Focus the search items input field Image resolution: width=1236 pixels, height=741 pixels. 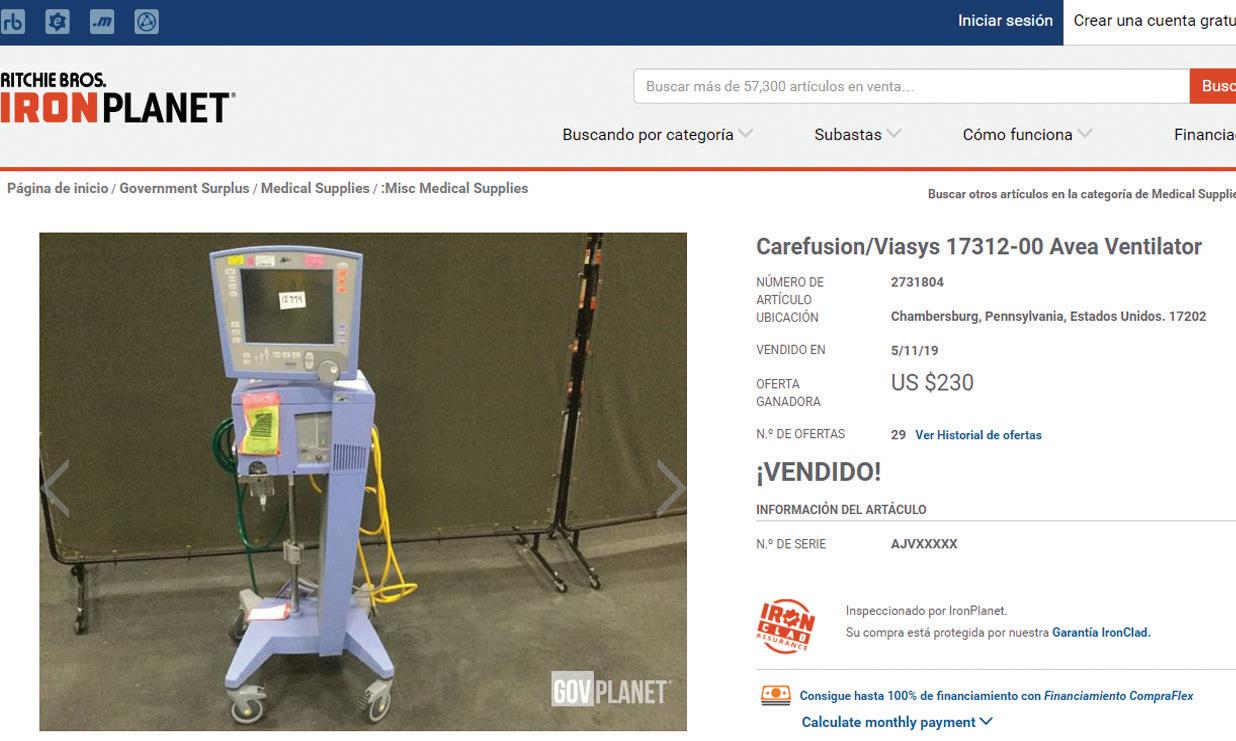click(x=911, y=86)
